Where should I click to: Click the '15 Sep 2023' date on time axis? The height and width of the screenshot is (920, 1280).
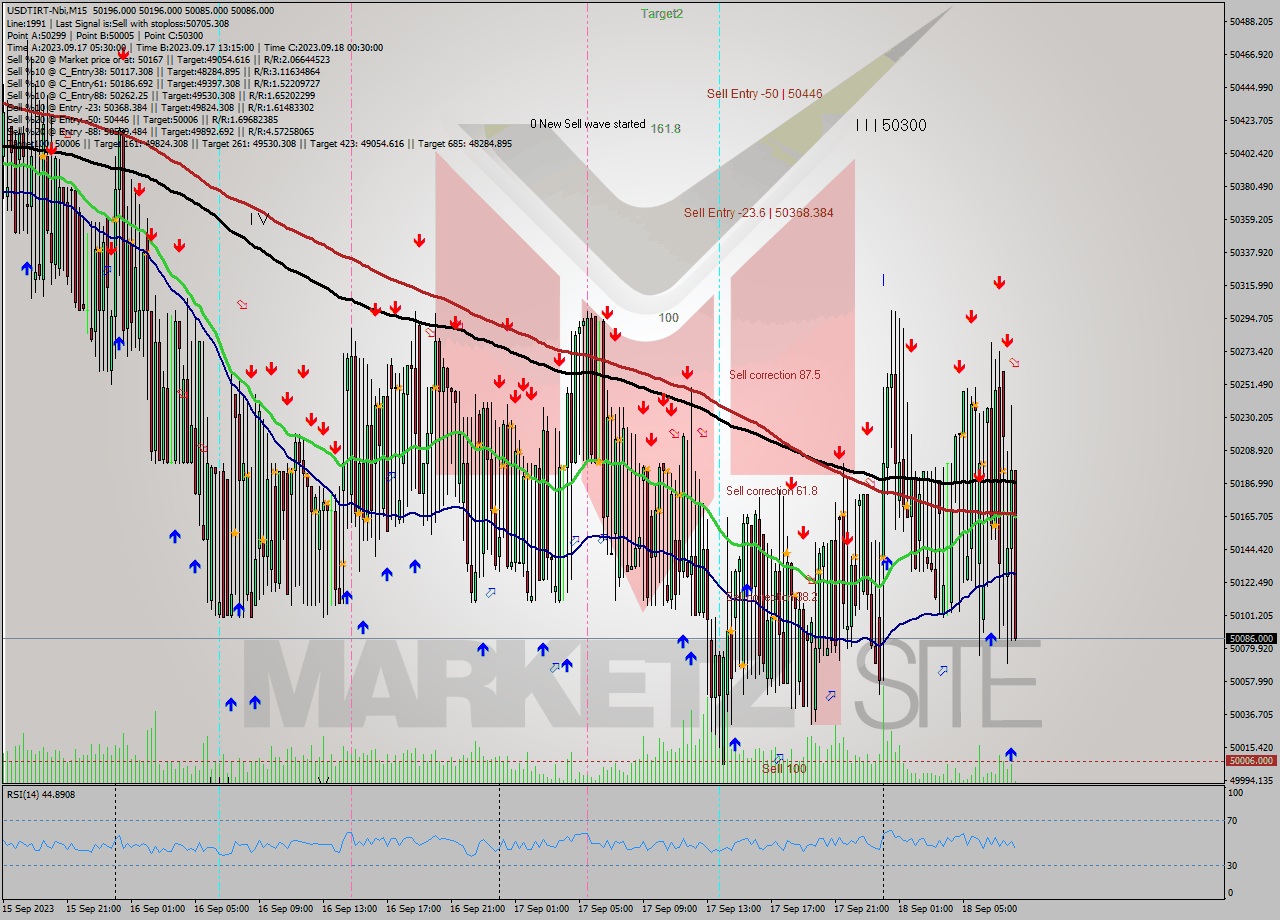coord(27,909)
